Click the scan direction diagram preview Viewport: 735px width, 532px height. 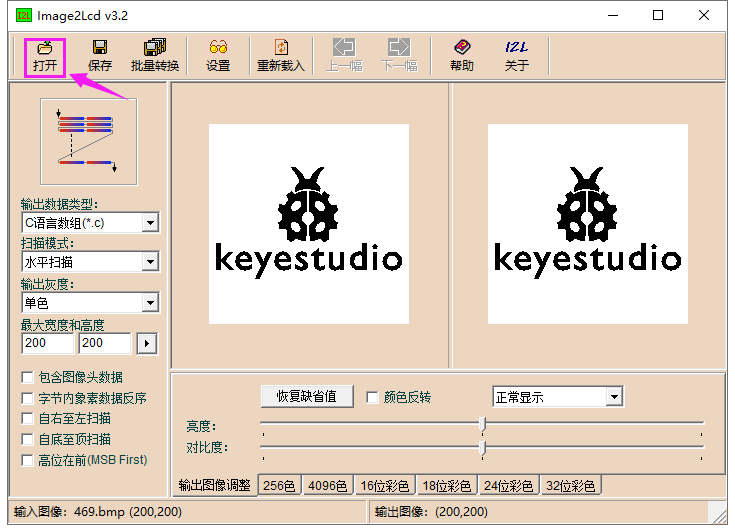pyautogui.click(x=89, y=142)
